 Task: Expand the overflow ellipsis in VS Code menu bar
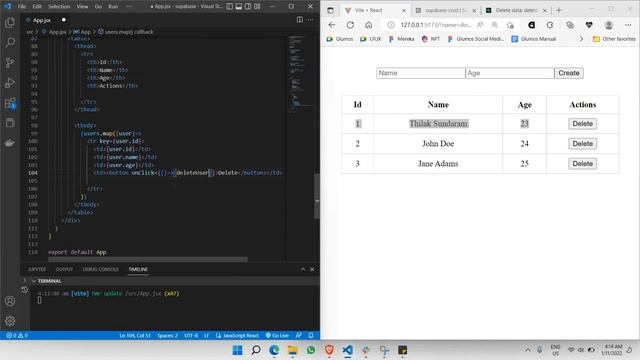tap(129, 7)
